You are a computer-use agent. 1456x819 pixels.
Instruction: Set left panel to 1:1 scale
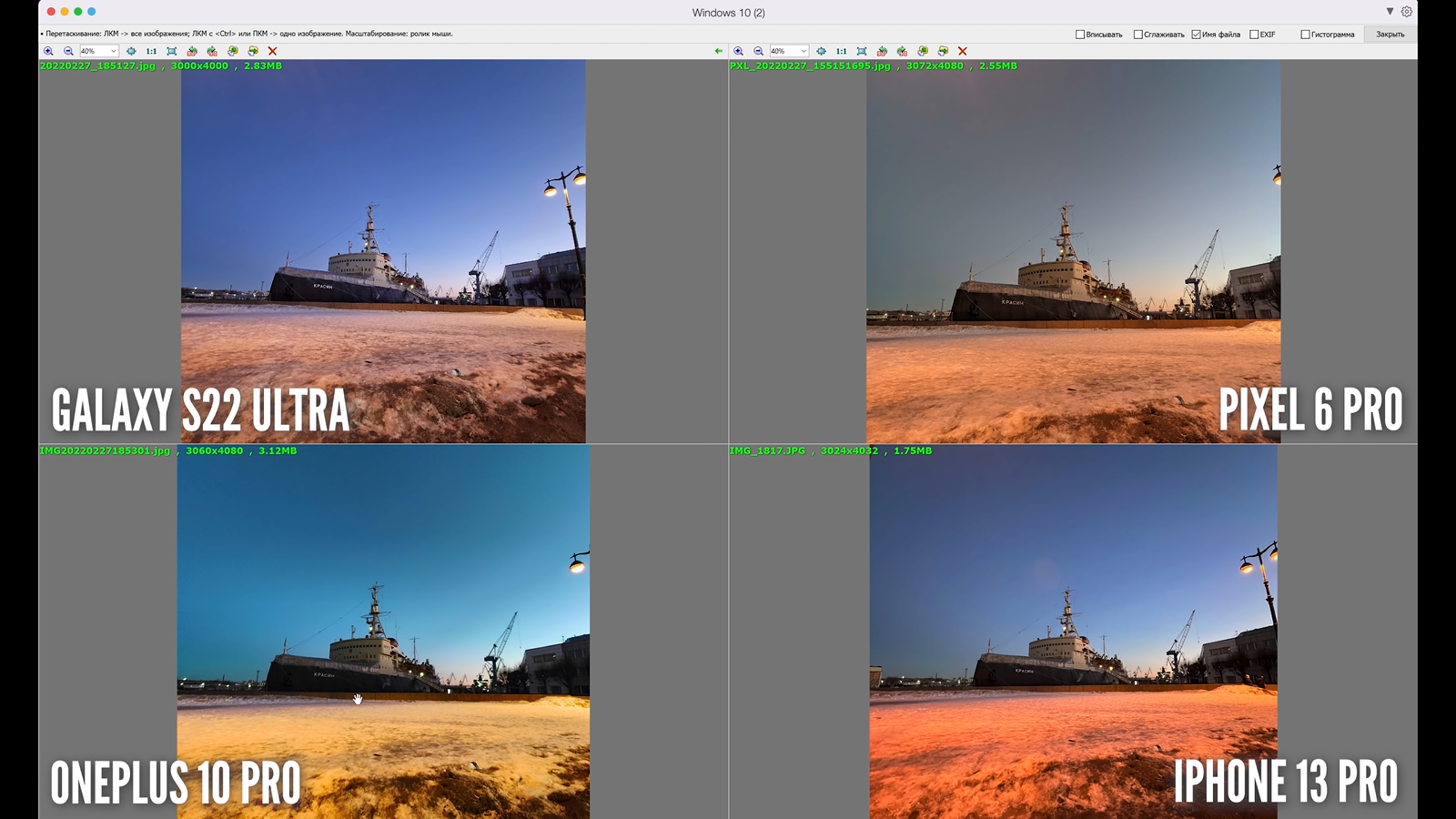coord(151,51)
